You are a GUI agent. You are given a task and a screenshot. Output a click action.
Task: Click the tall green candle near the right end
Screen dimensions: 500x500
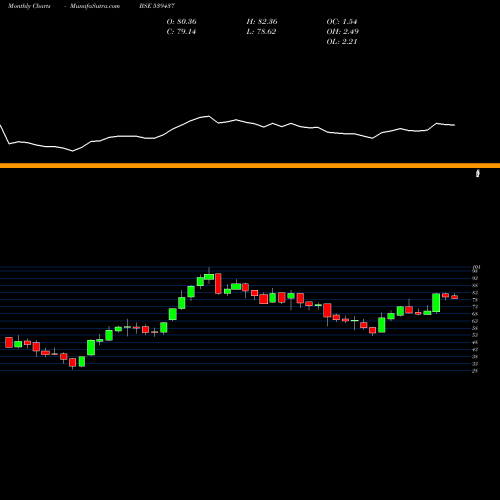coord(436,303)
